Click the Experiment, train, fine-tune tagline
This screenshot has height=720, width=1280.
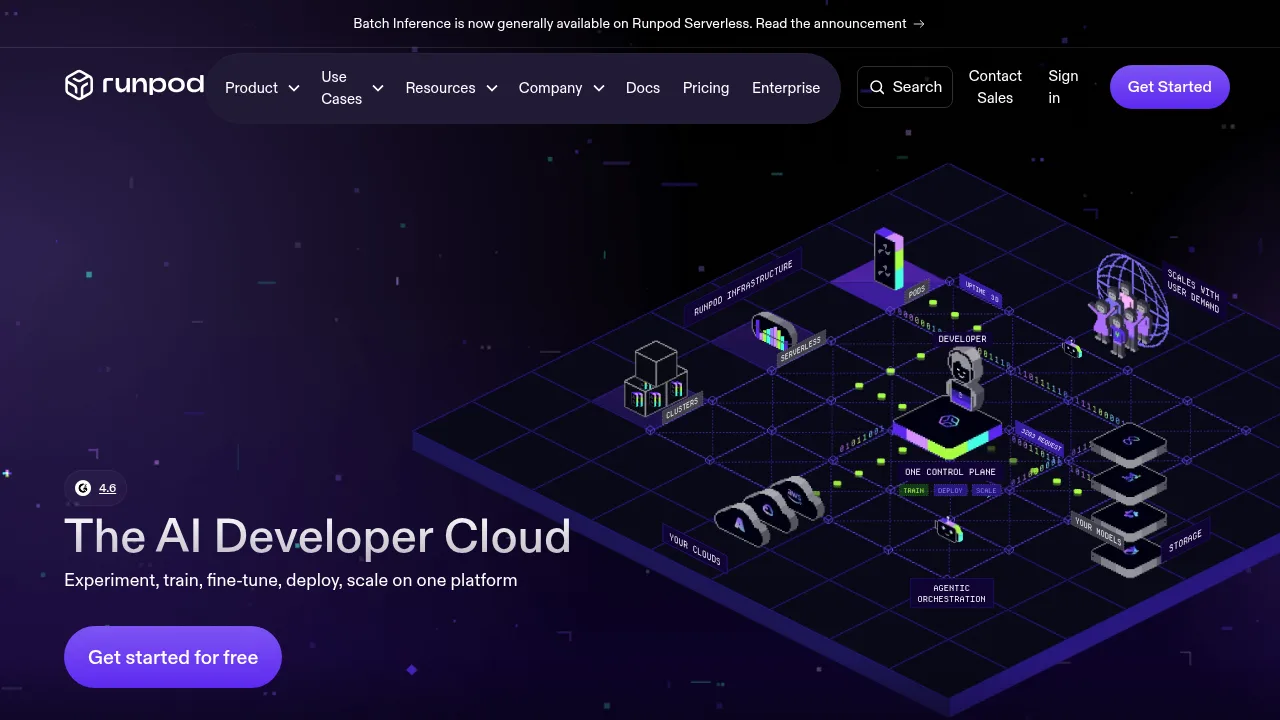click(291, 580)
